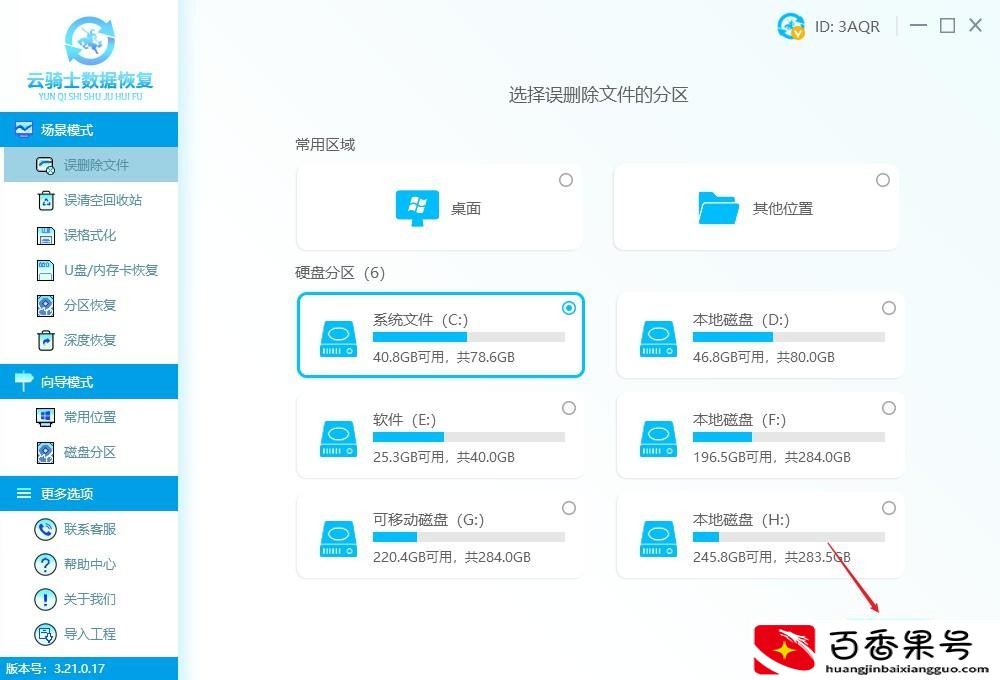Select the 本地磁盘 (D:) radio button
Image resolution: width=1000 pixels, height=680 pixels.
(x=888, y=308)
